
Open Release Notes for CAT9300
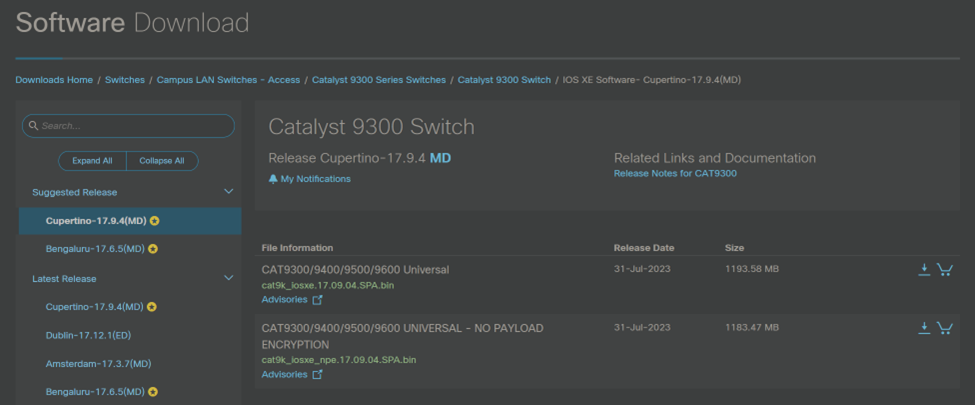point(675,174)
